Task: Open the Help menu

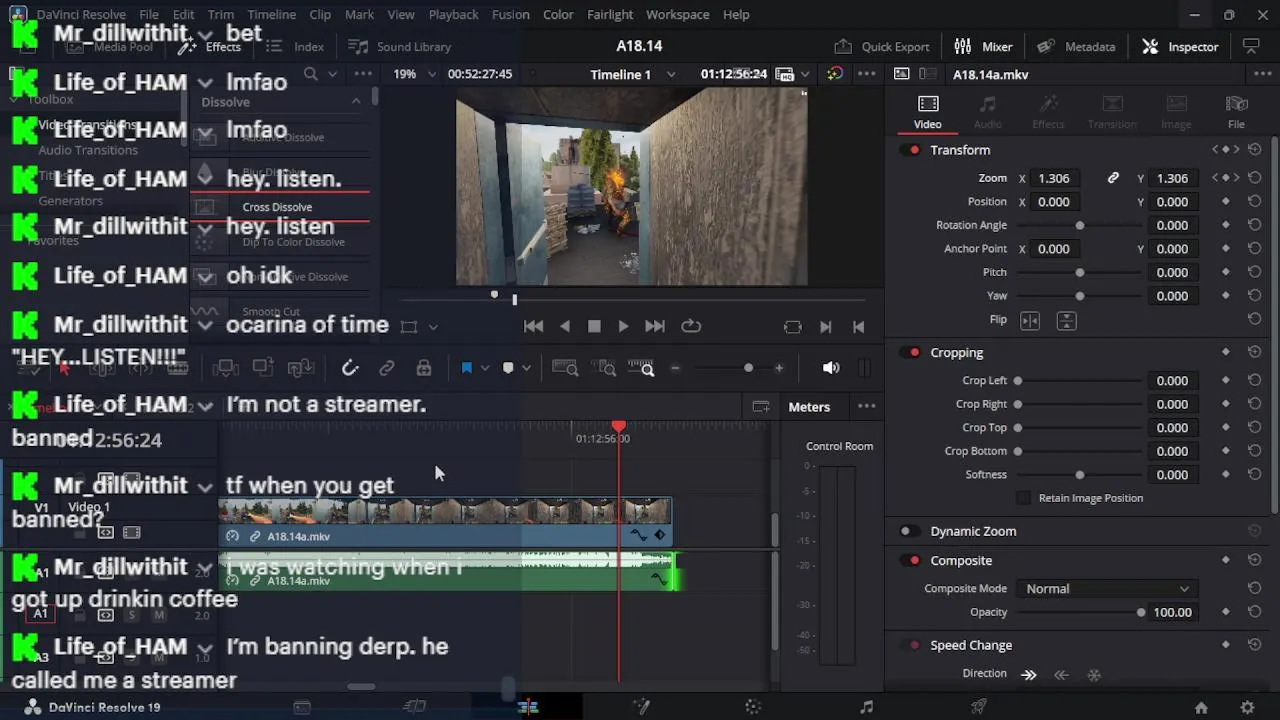Action: (x=736, y=14)
